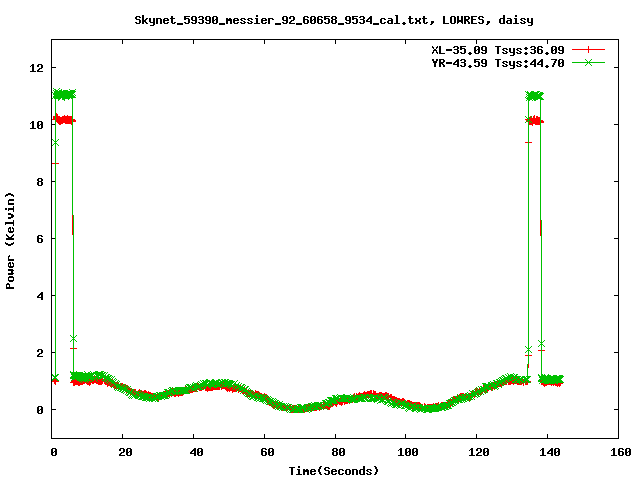Click the x-axis tick label 60
Image resolution: width=640 pixels, height=480 pixels.
(267, 452)
